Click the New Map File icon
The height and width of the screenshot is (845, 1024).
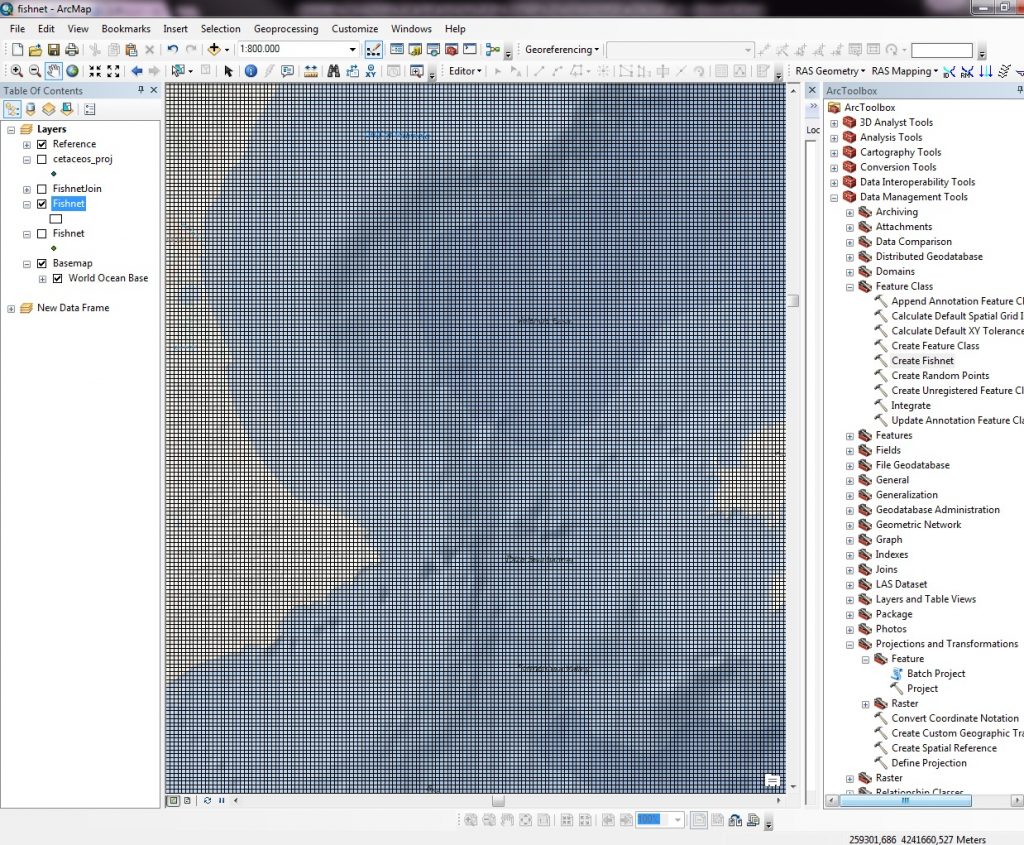18,50
